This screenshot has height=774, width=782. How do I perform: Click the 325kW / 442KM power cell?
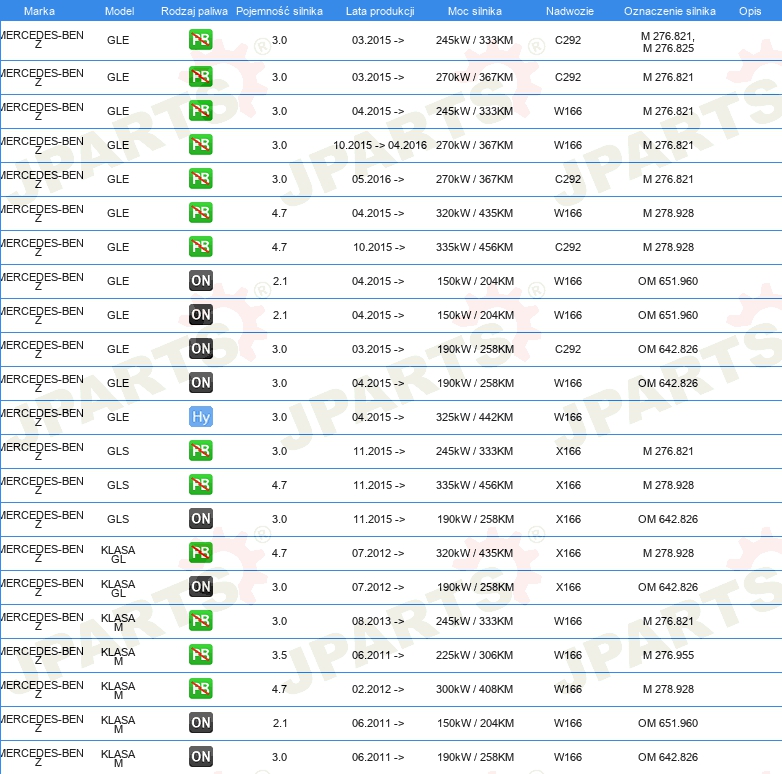tap(474, 417)
